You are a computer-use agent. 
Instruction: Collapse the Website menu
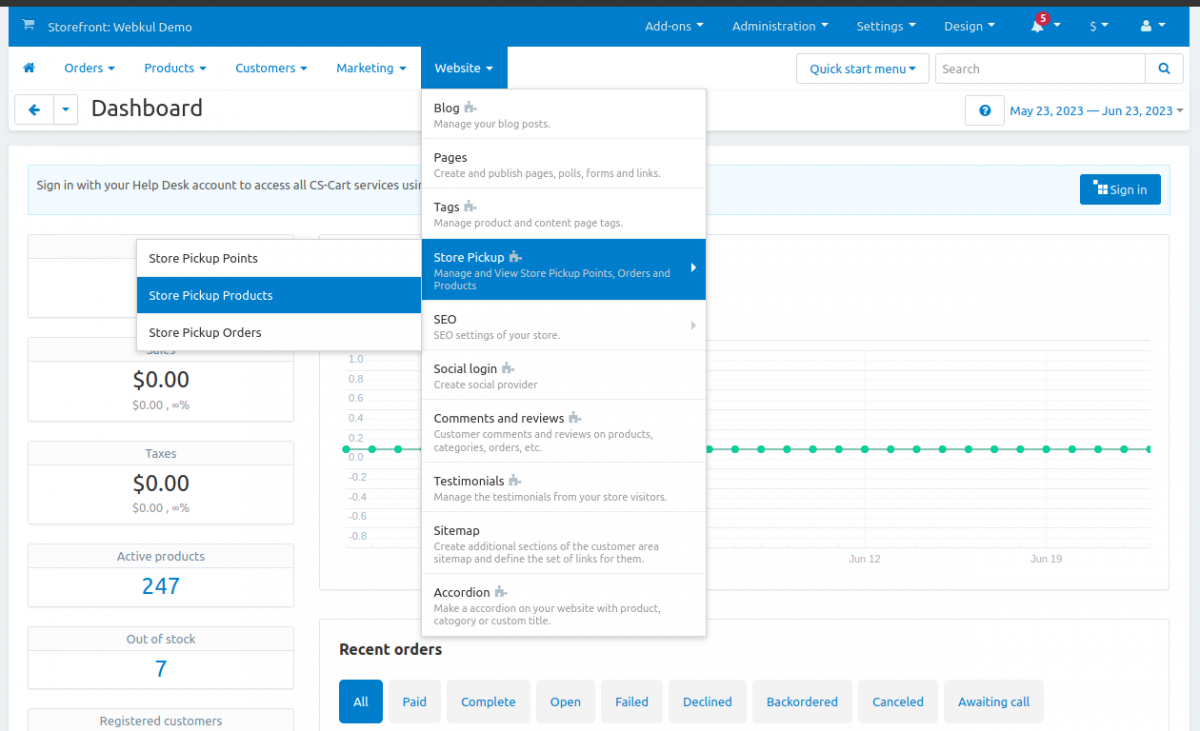[x=464, y=68]
